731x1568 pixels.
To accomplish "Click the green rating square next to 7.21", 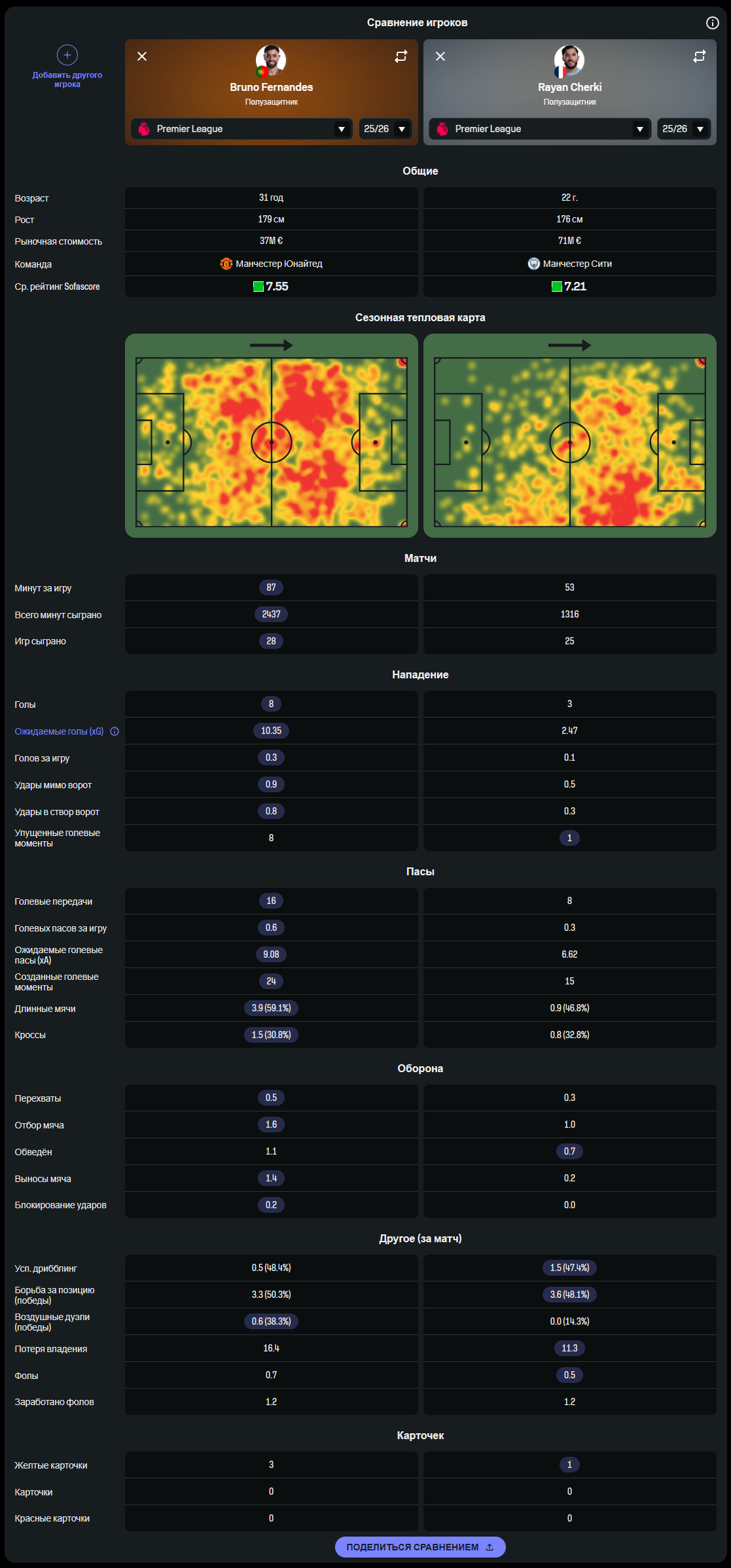I will (x=557, y=287).
